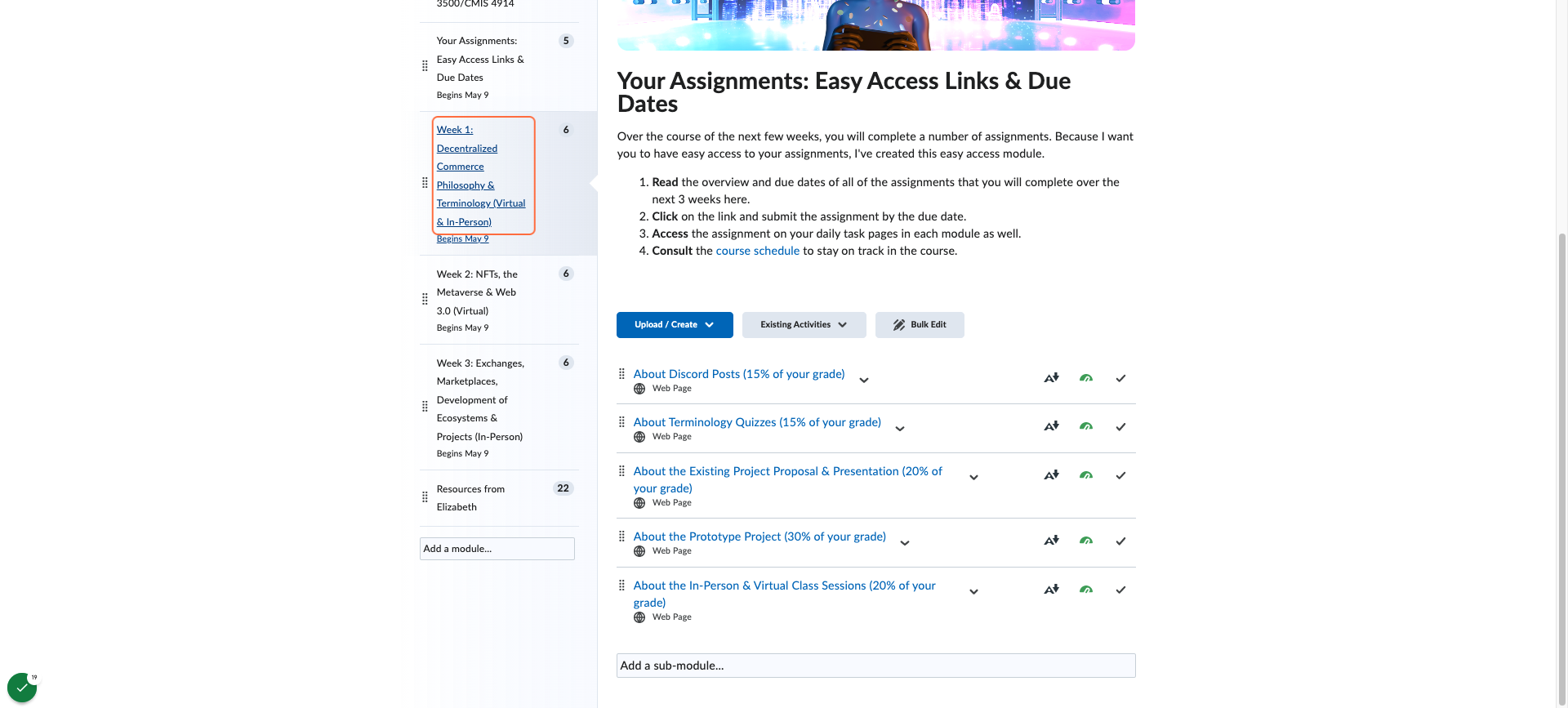Viewport: 1568px width, 708px height.
Task: Click the green gauge icon for About the Prototype Project
Action: [x=1086, y=541]
